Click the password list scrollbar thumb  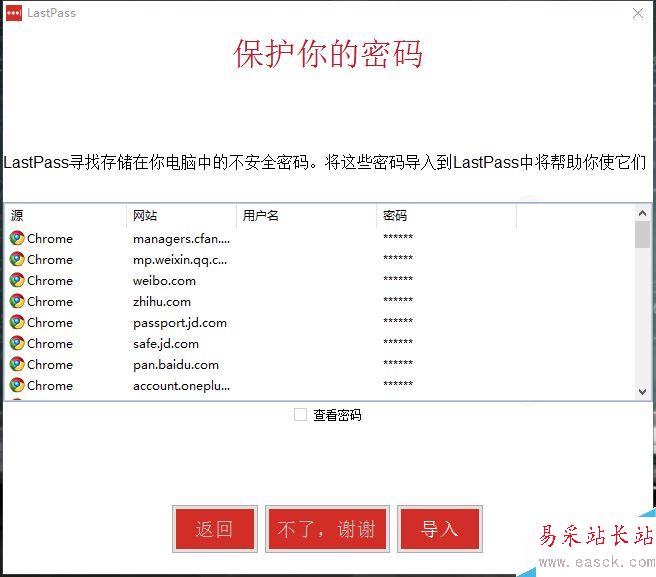pyautogui.click(x=642, y=235)
